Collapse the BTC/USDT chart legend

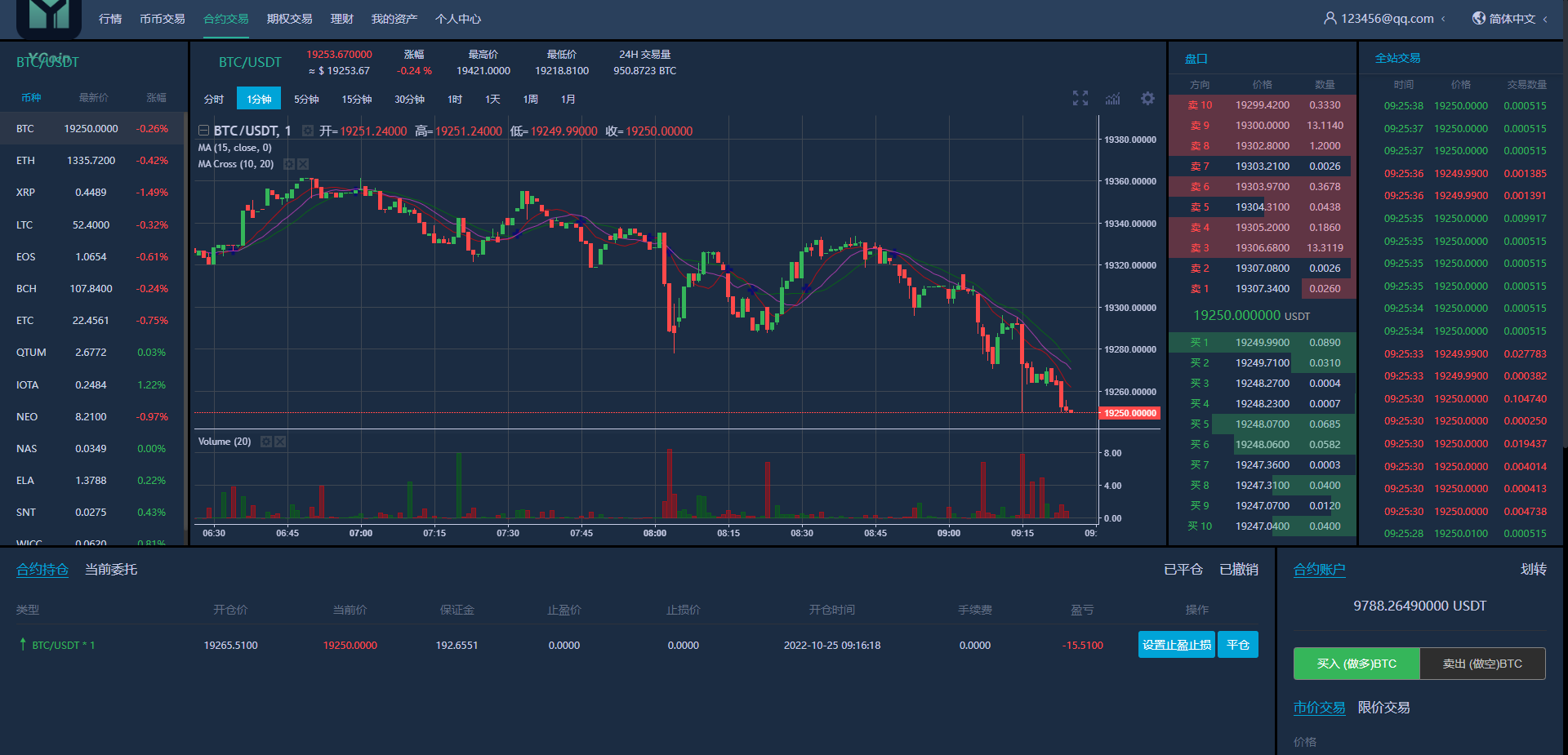tap(203, 131)
